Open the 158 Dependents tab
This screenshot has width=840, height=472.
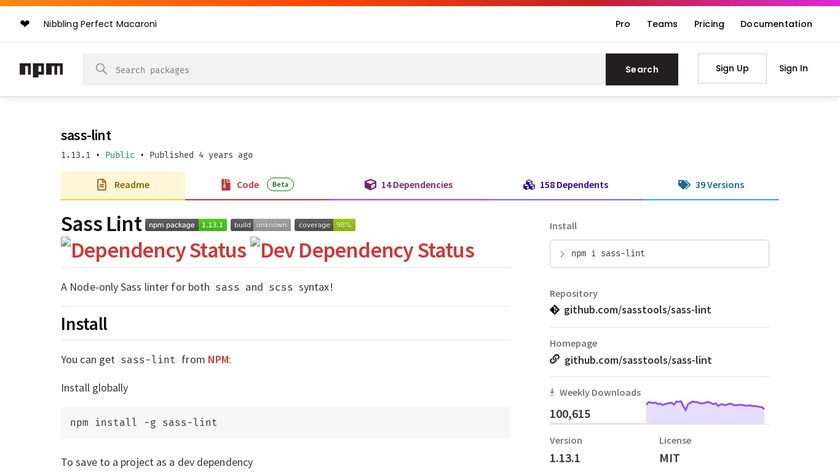[565, 185]
